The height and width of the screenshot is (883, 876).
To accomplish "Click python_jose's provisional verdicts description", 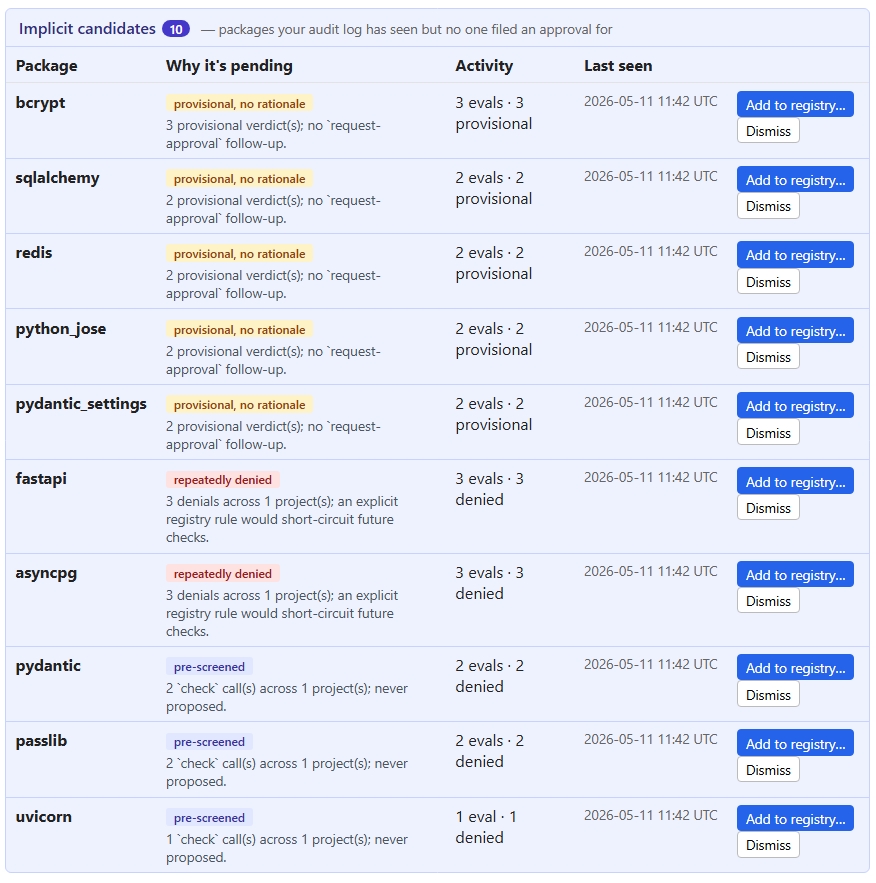I will pyautogui.click(x=273, y=360).
